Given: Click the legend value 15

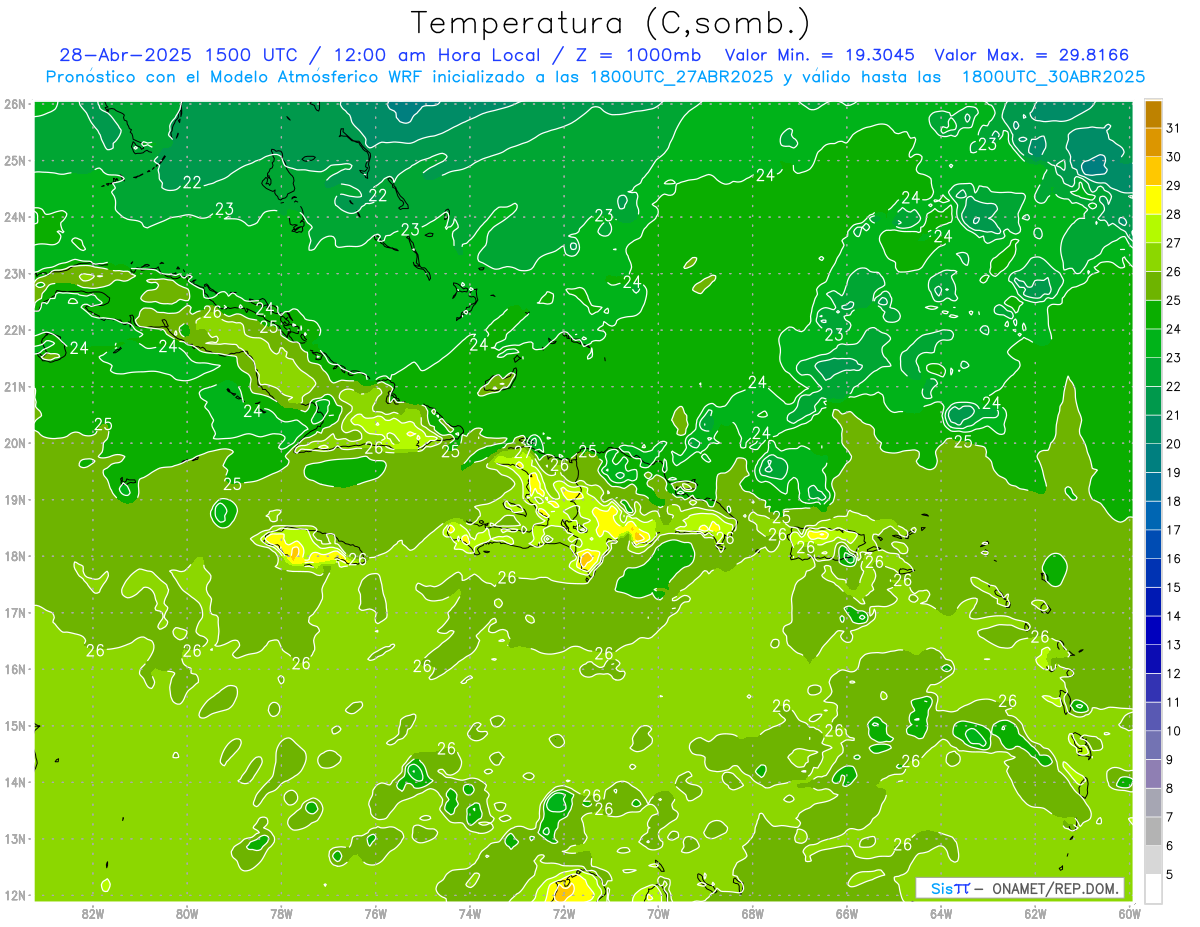Looking at the screenshot, I should coord(1174,587).
